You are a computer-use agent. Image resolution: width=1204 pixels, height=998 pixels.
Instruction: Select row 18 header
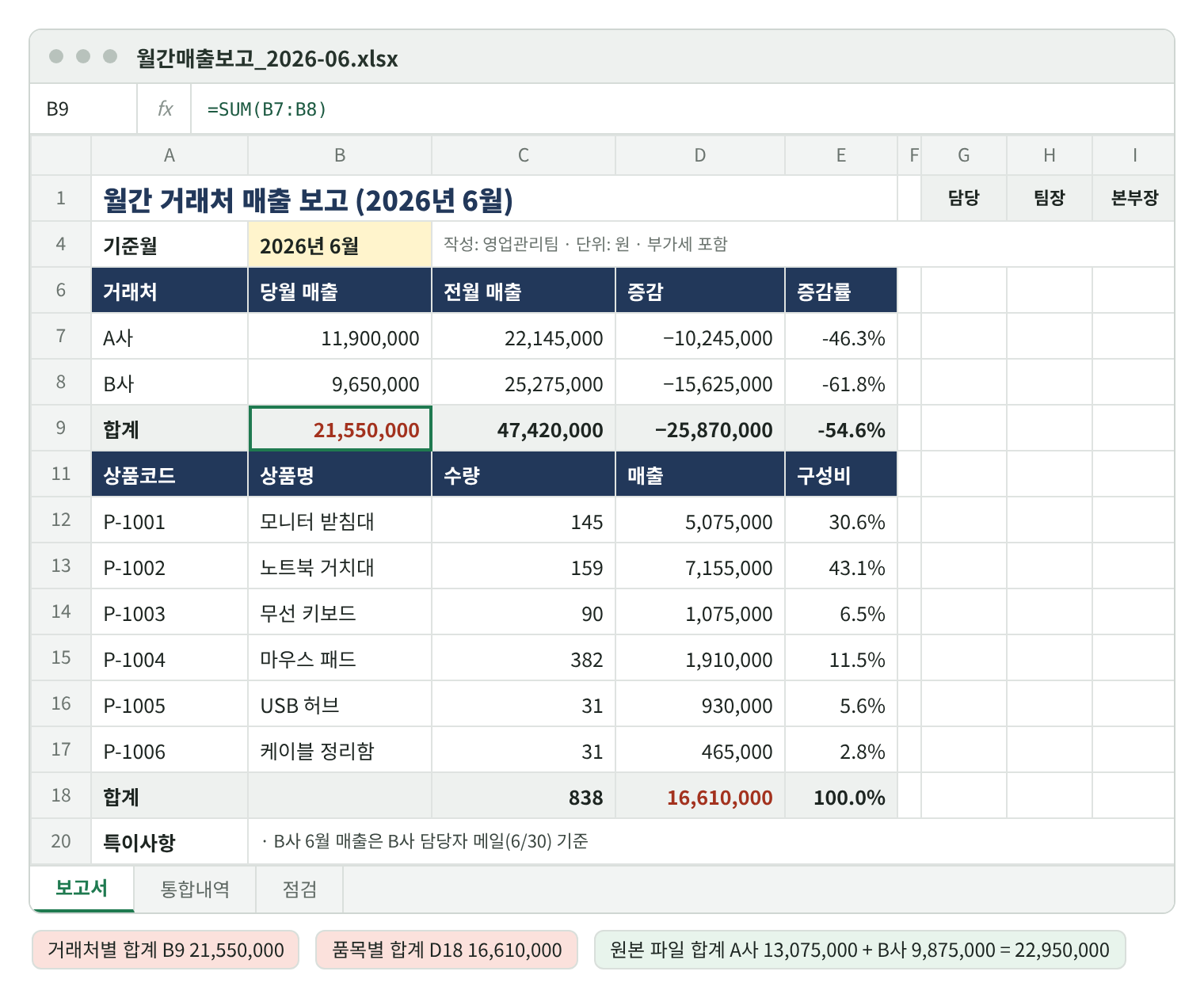(x=61, y=796)
